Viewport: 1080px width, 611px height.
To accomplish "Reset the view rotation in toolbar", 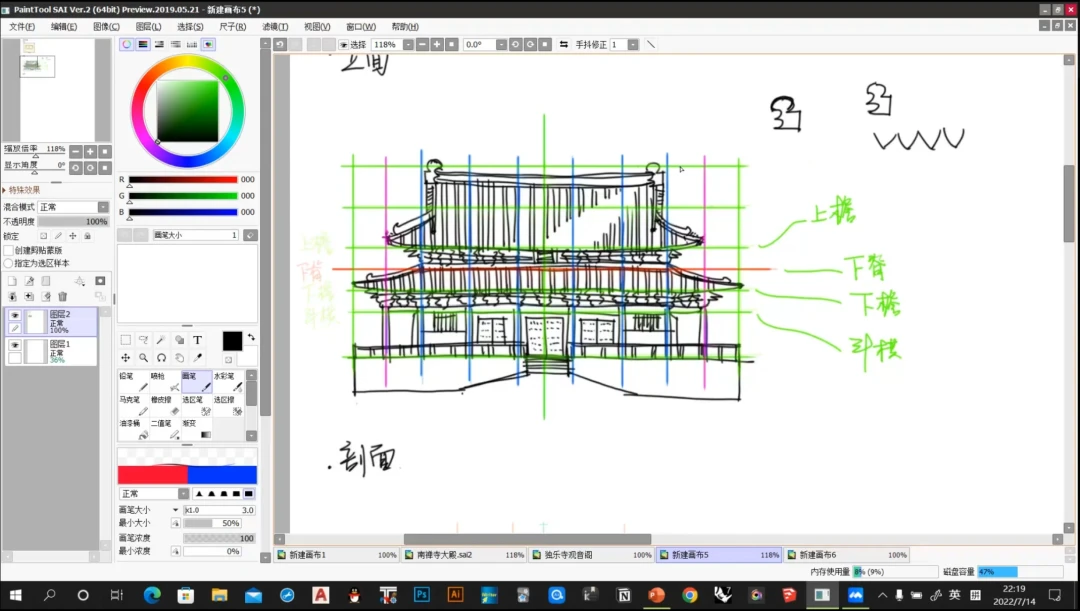I will 544,44.
